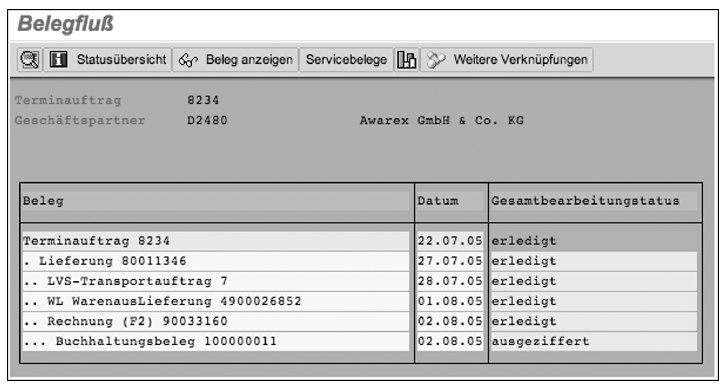
Task: Click Geschäftspartner value D2480
Action: tap(207, 121)
